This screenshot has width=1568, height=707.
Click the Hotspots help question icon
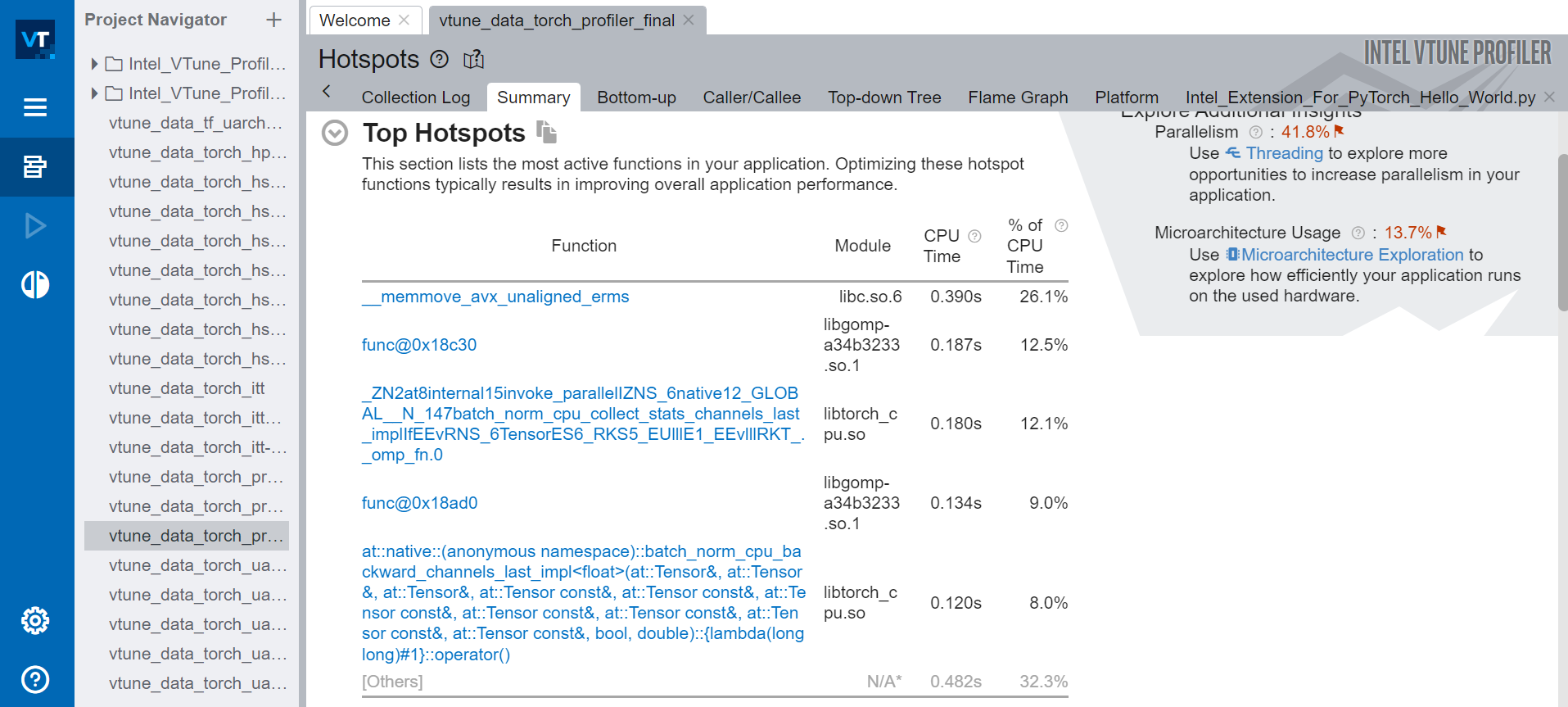click(x=440, y=59)
